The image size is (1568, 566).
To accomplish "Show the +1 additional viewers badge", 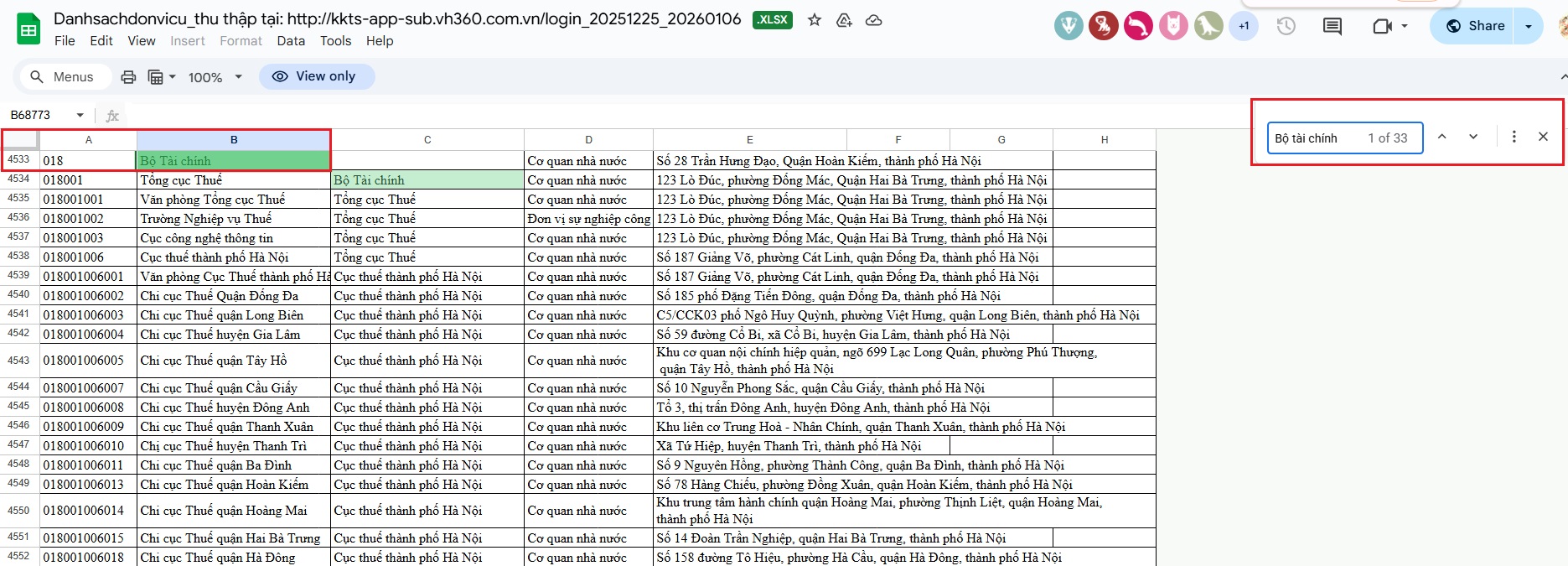I will tap(1244, 26).
